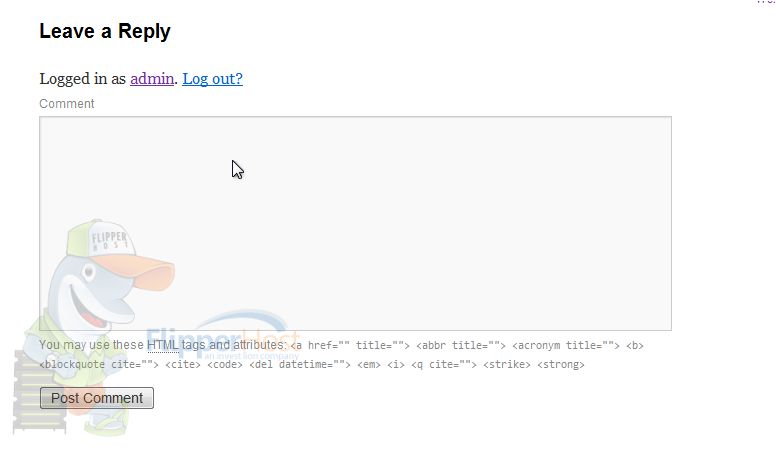The width and height of the screenshot is (776, 450).
Task: Click the server rack illustration
Action: [x=40, y=391]
